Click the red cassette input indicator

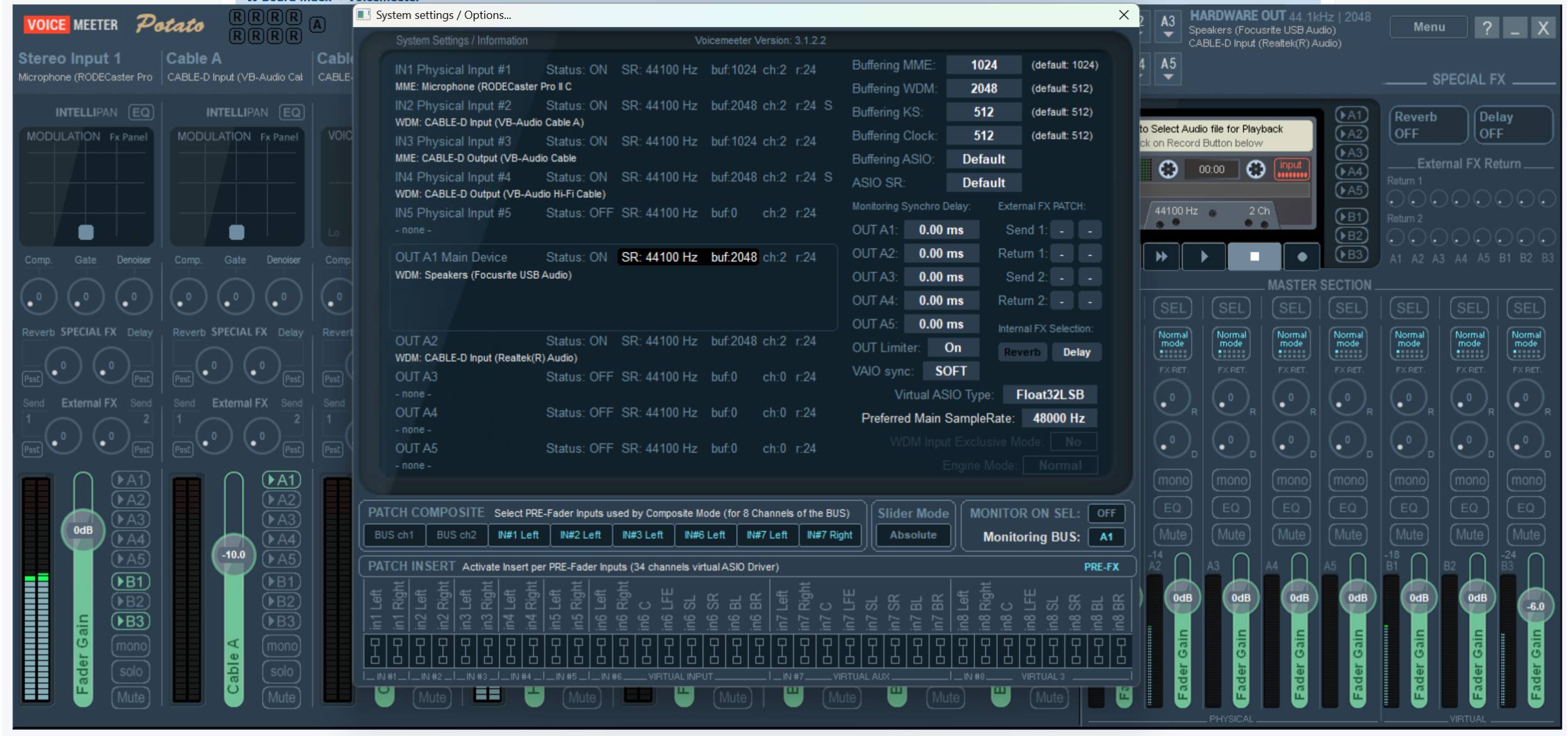(1291, 169)
